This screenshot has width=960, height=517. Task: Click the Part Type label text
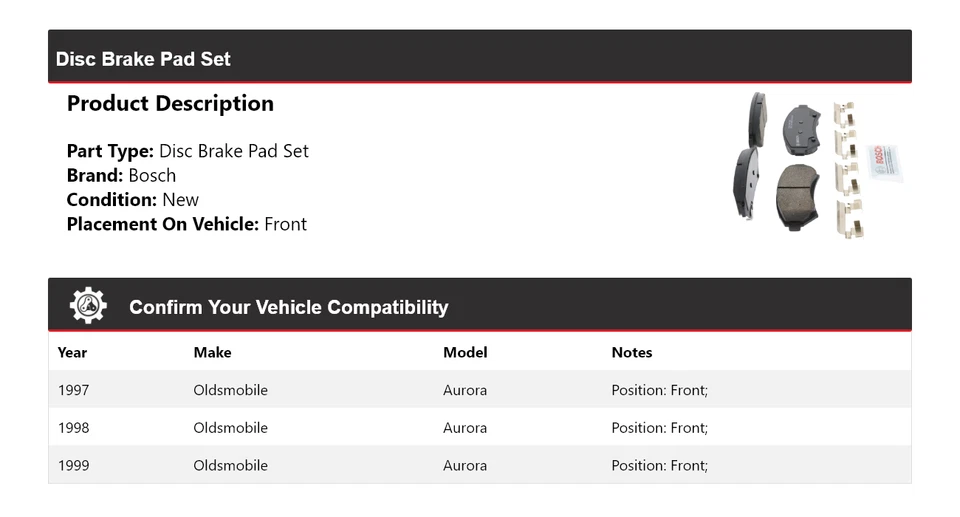110,151
